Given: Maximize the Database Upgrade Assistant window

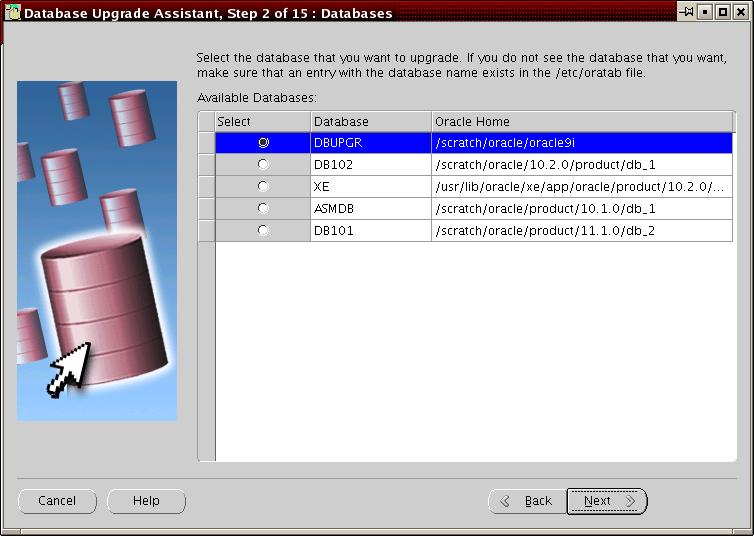Looking at the screenshot, I should coord(723,12).
